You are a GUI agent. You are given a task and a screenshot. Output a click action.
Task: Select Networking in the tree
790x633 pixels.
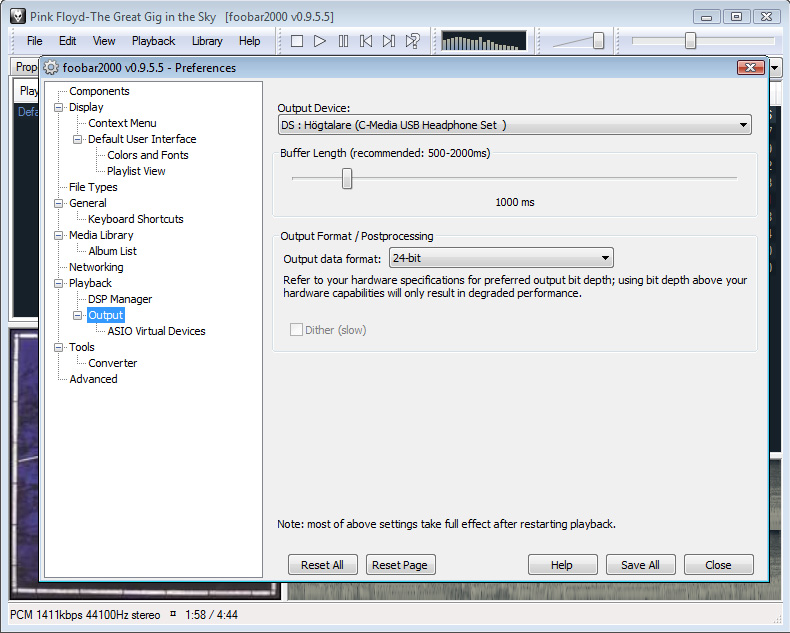[96, 267]
